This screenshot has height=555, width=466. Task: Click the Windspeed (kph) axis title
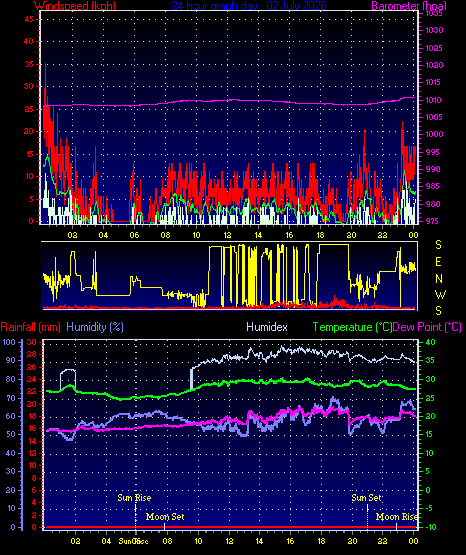(x=75, y=5)
